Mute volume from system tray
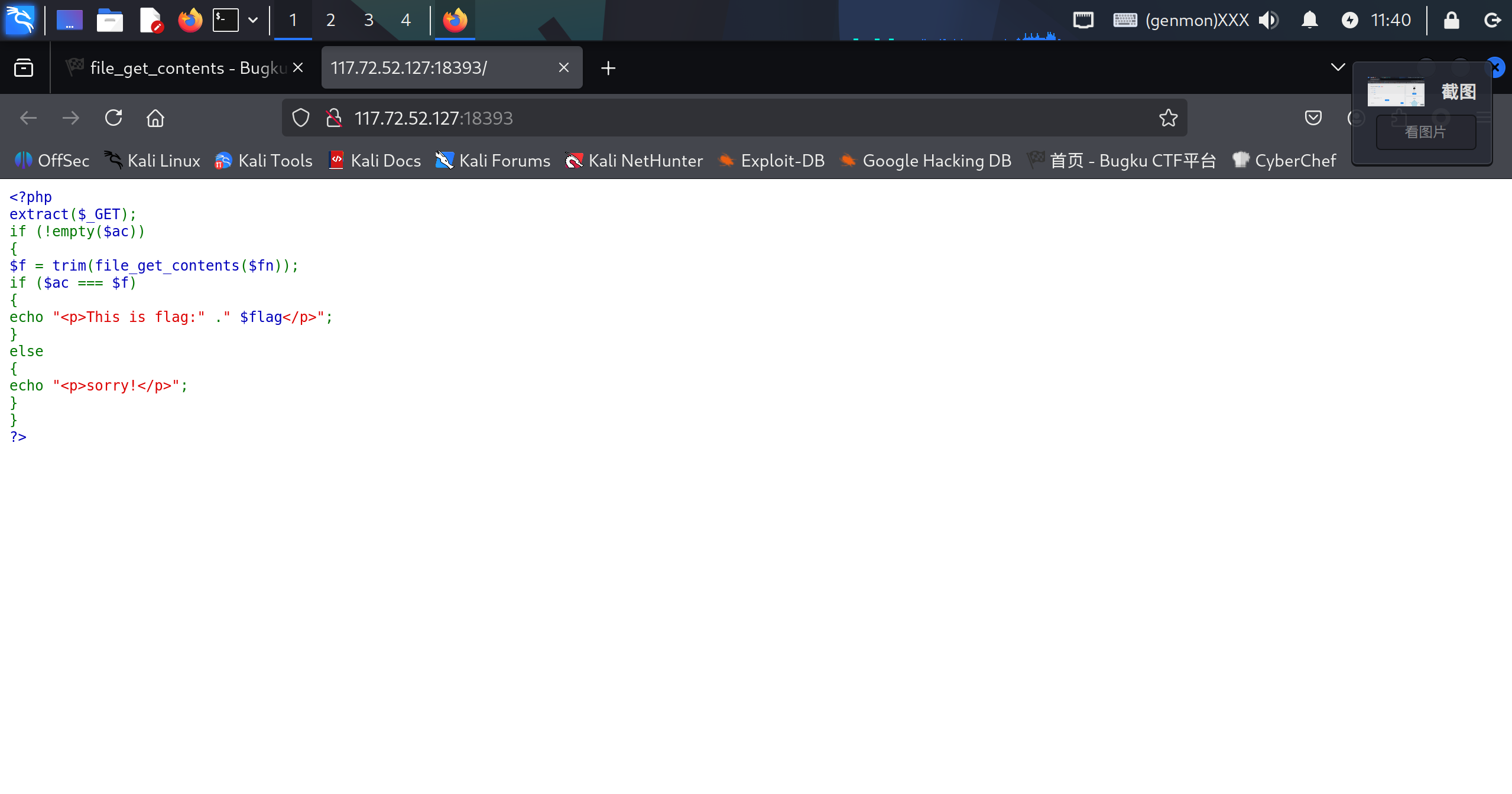 pyautogui.click(x=1268, y=20)
